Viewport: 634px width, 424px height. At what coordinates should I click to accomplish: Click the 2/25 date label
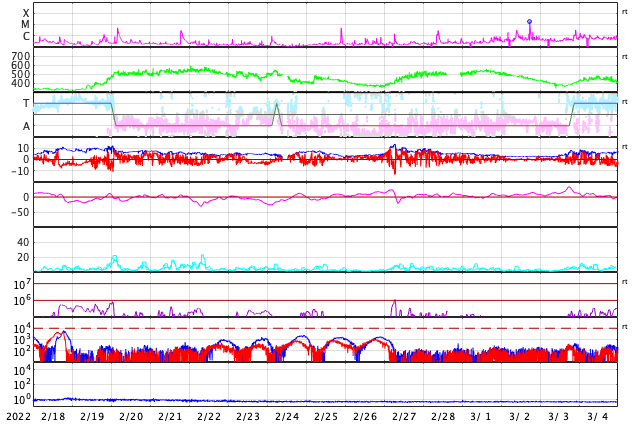pos(326,416)
